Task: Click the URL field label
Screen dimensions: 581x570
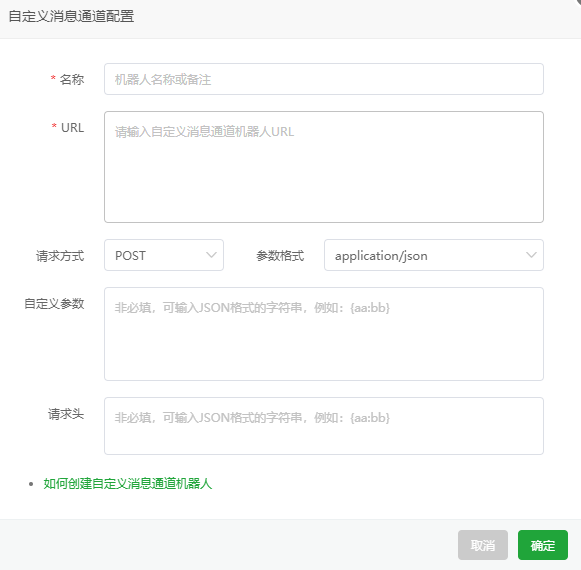Action: coord(72,127)
